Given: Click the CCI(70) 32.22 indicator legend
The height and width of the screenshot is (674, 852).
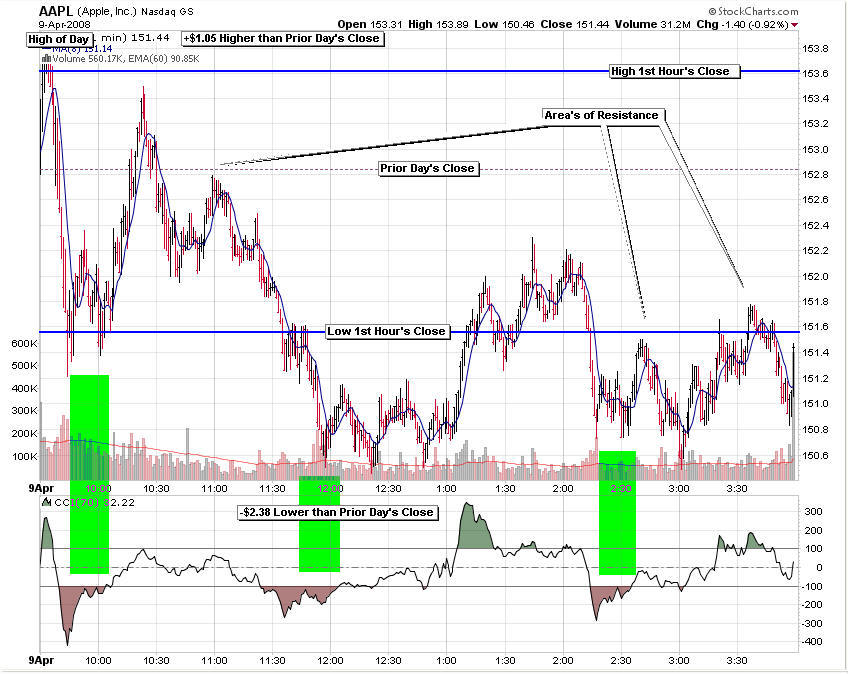Looking at the screenshot, I should pyautogui.click(x=95, y=503).
